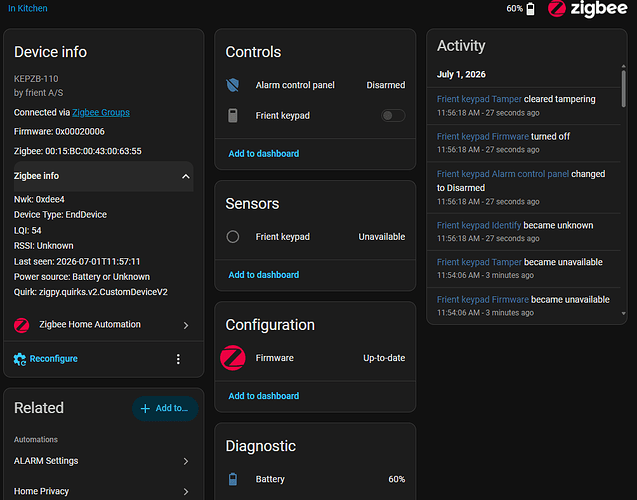The image size is (637, 500).
Task: Follow the Zigbee Groups link
Action: click(x=101, y=113)
